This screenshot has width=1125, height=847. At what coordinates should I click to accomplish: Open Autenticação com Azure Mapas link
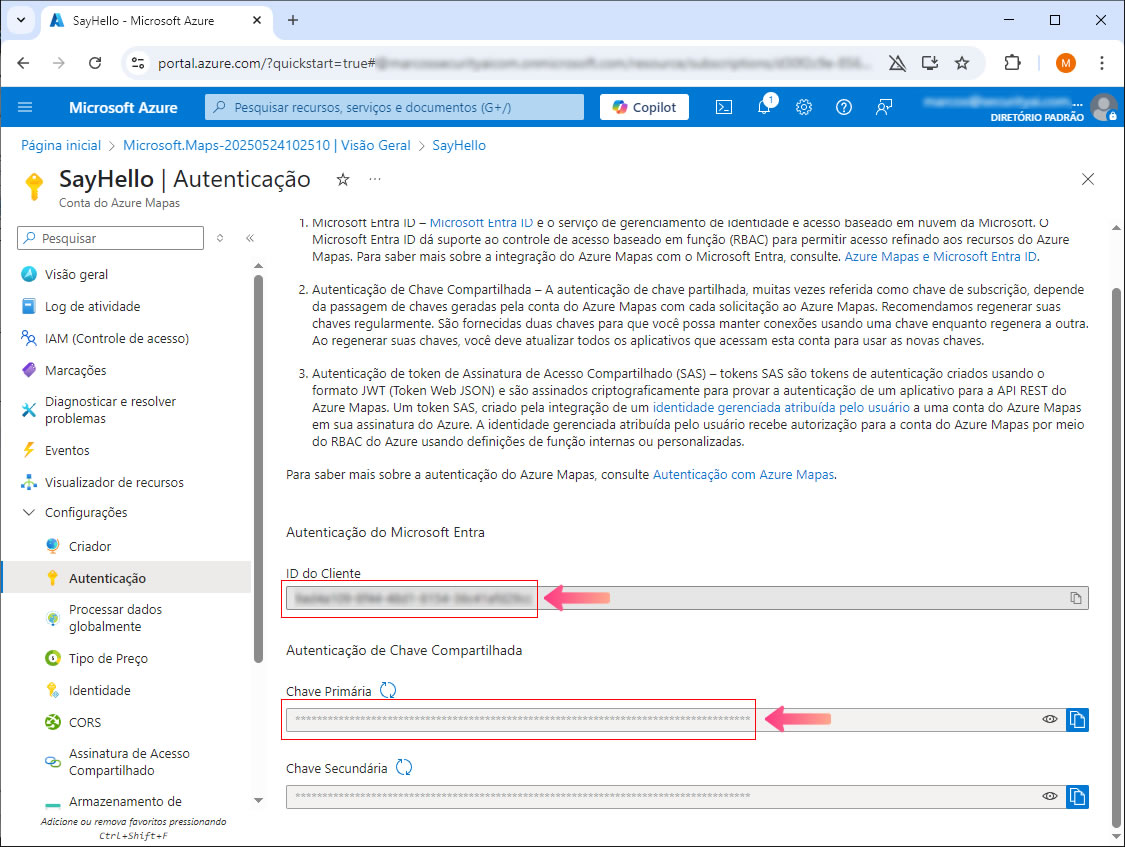(x=743, y=475)
